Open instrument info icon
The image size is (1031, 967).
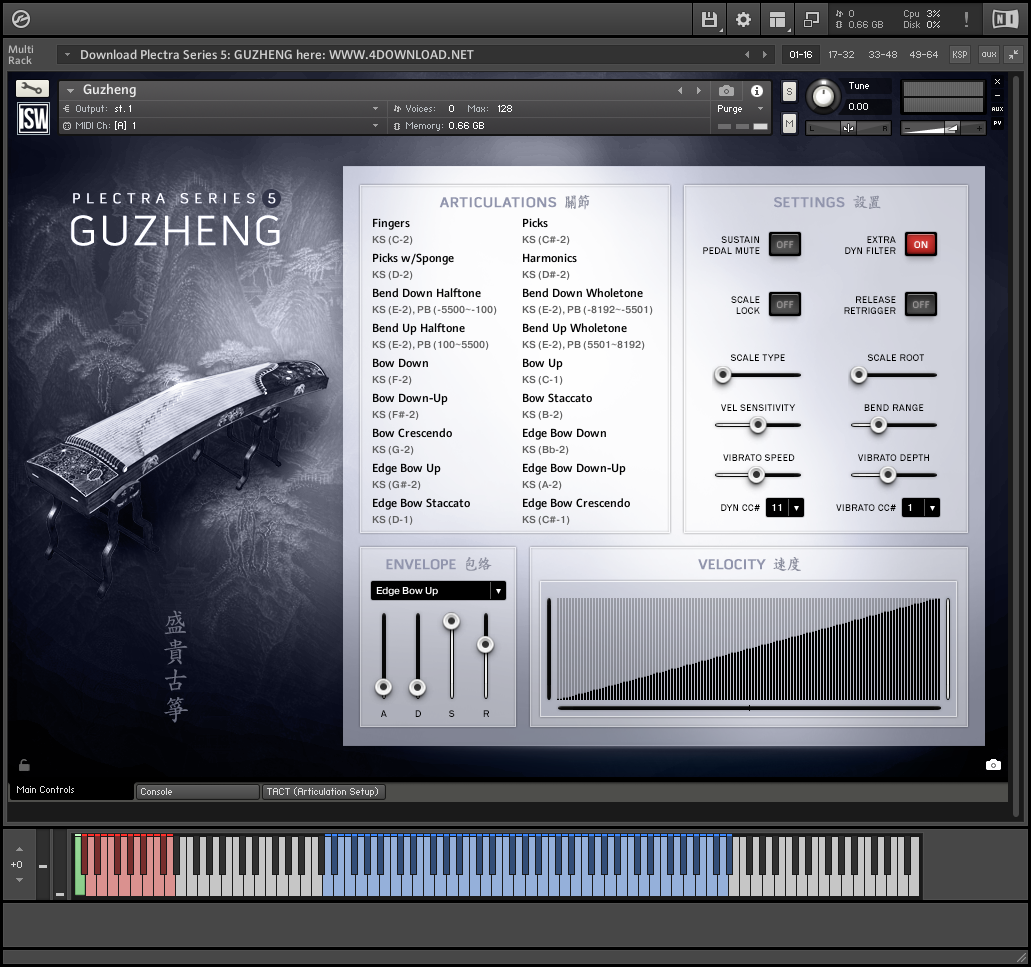click(x=757, y=91)
